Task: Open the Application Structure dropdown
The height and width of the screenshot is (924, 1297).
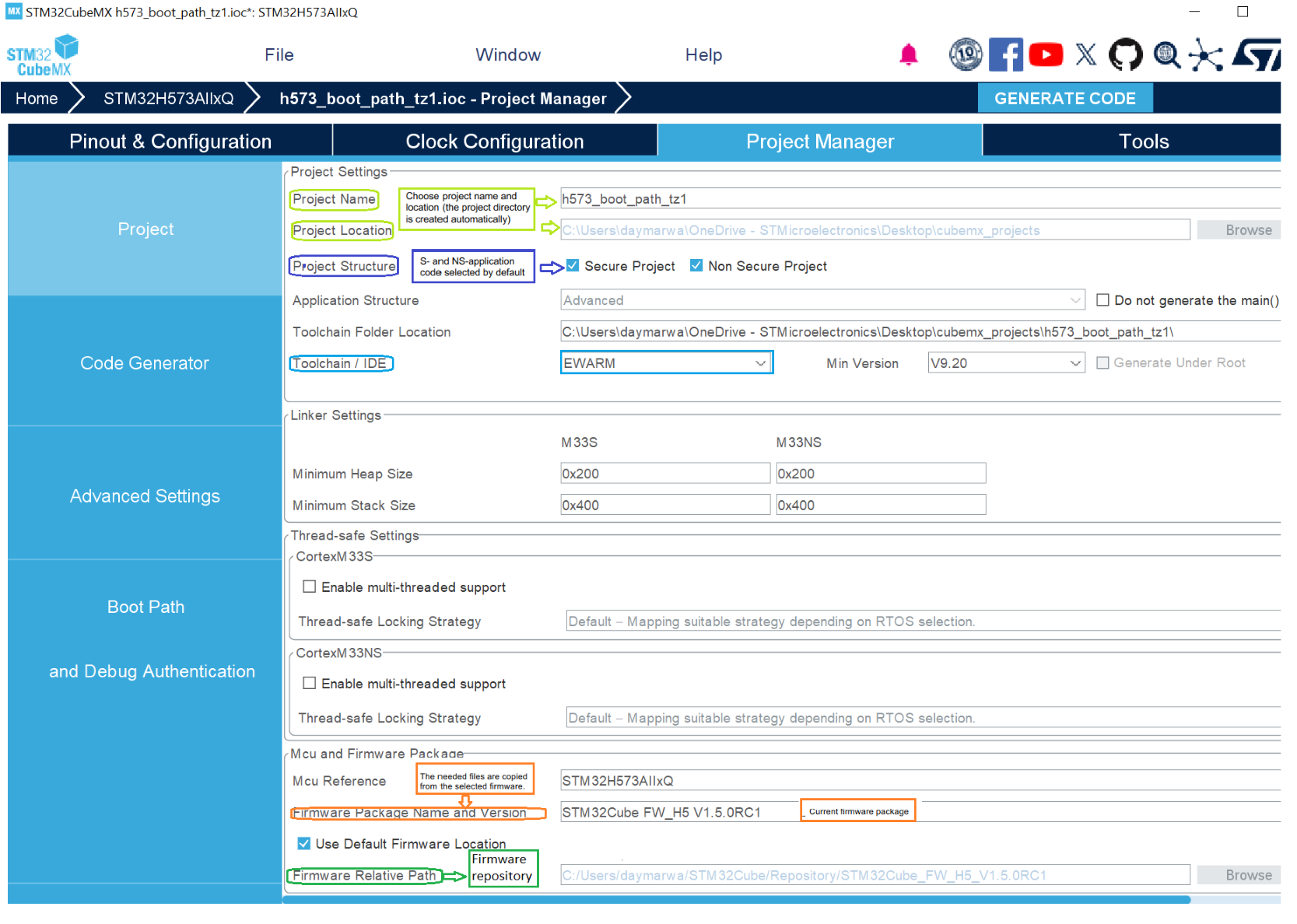Action: (x=822, y=300)
